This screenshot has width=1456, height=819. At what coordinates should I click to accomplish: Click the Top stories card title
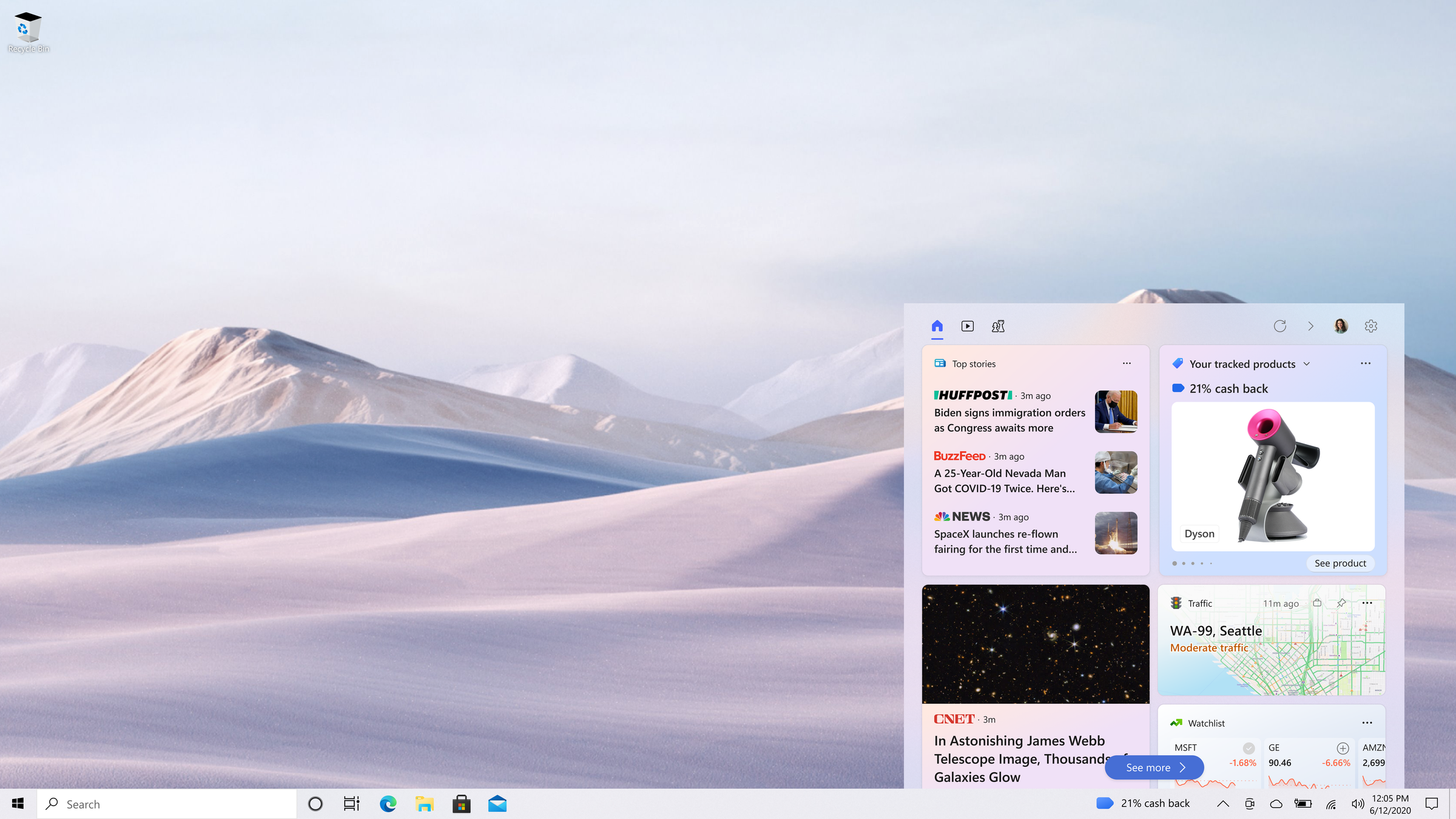pyautogui.click(x=974, y=364)
